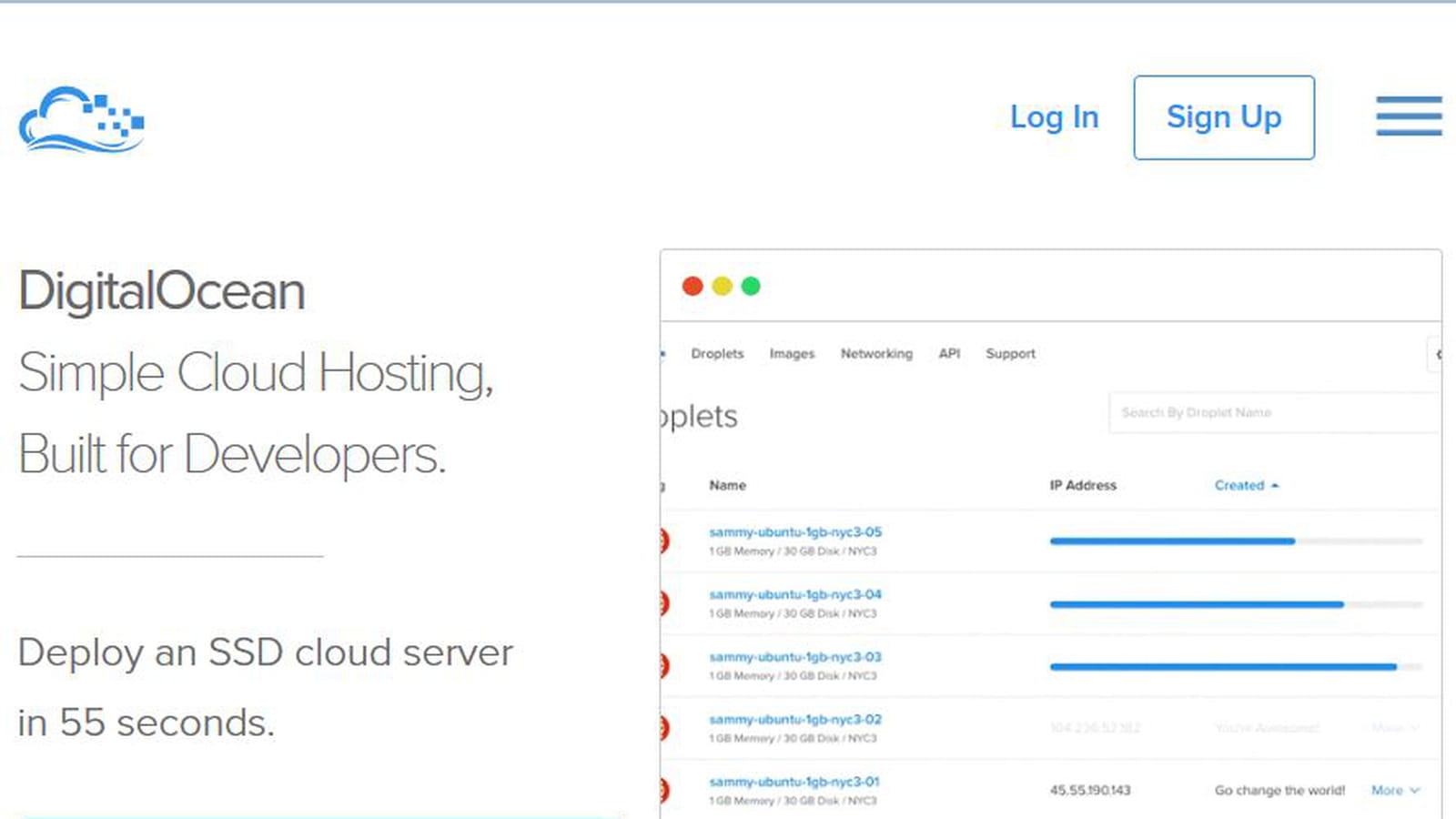1456x819 pixels.
Task: Expand More dropdown for nyc3-01 row
Action: tap(1395, 790)
